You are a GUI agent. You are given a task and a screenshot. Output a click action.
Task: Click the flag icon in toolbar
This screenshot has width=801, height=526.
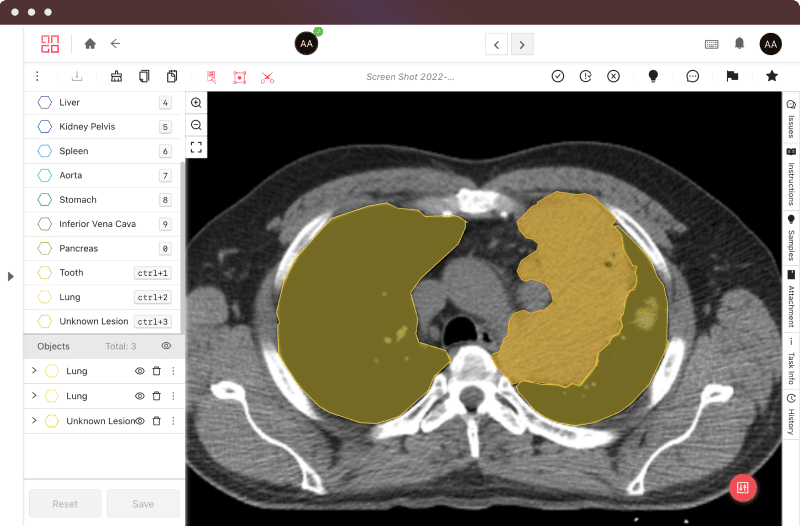tap(732, 76)
